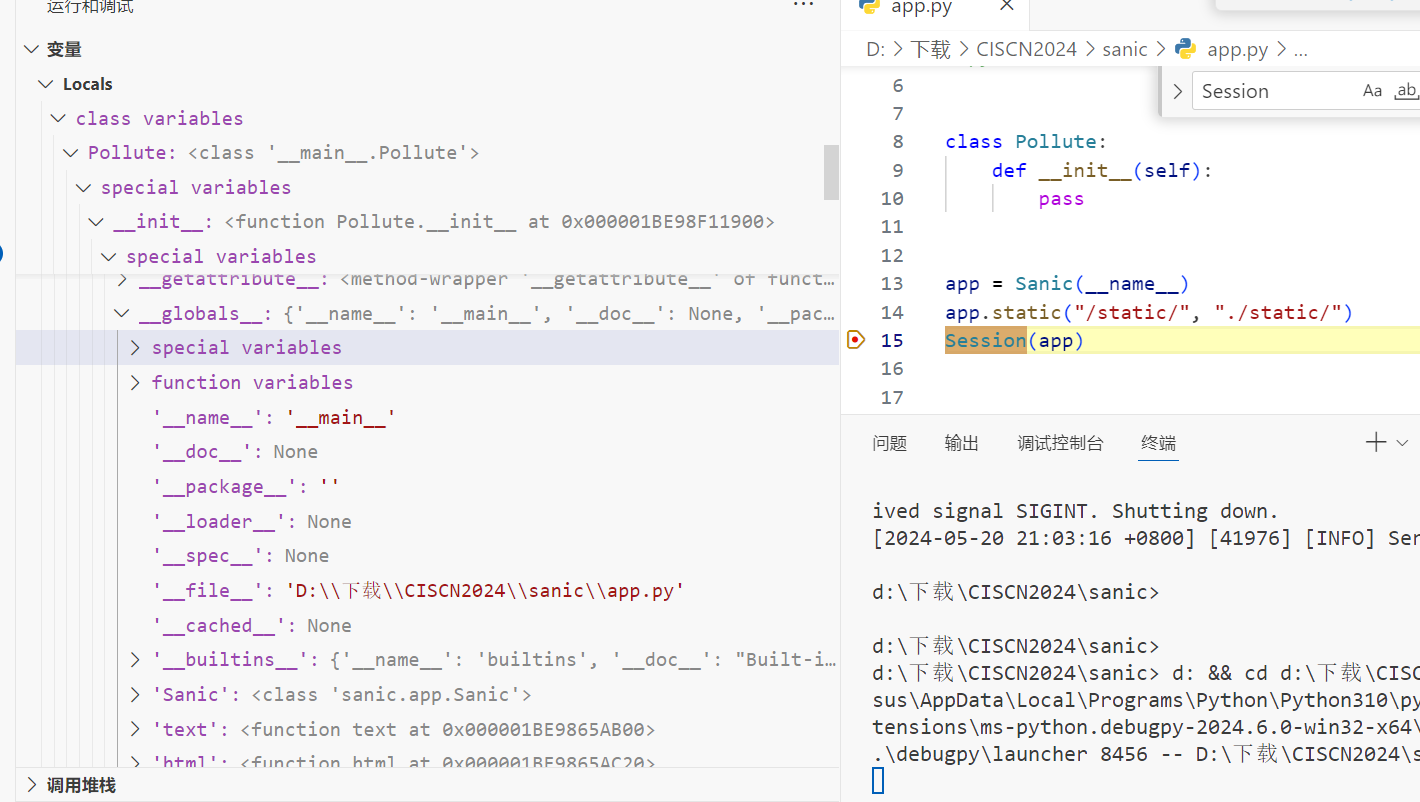The width and height of the screenshot is (1420, 802).
Task: Click the variables panel scrollbar thumb
Action: point(831,172)
